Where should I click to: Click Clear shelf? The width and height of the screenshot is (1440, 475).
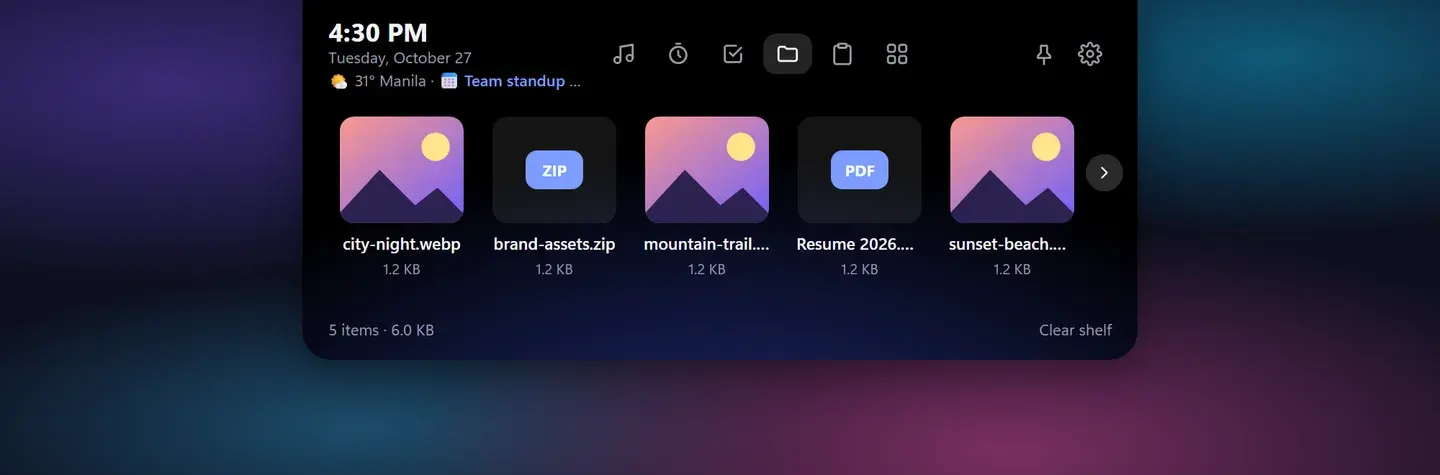[1075, 330]
